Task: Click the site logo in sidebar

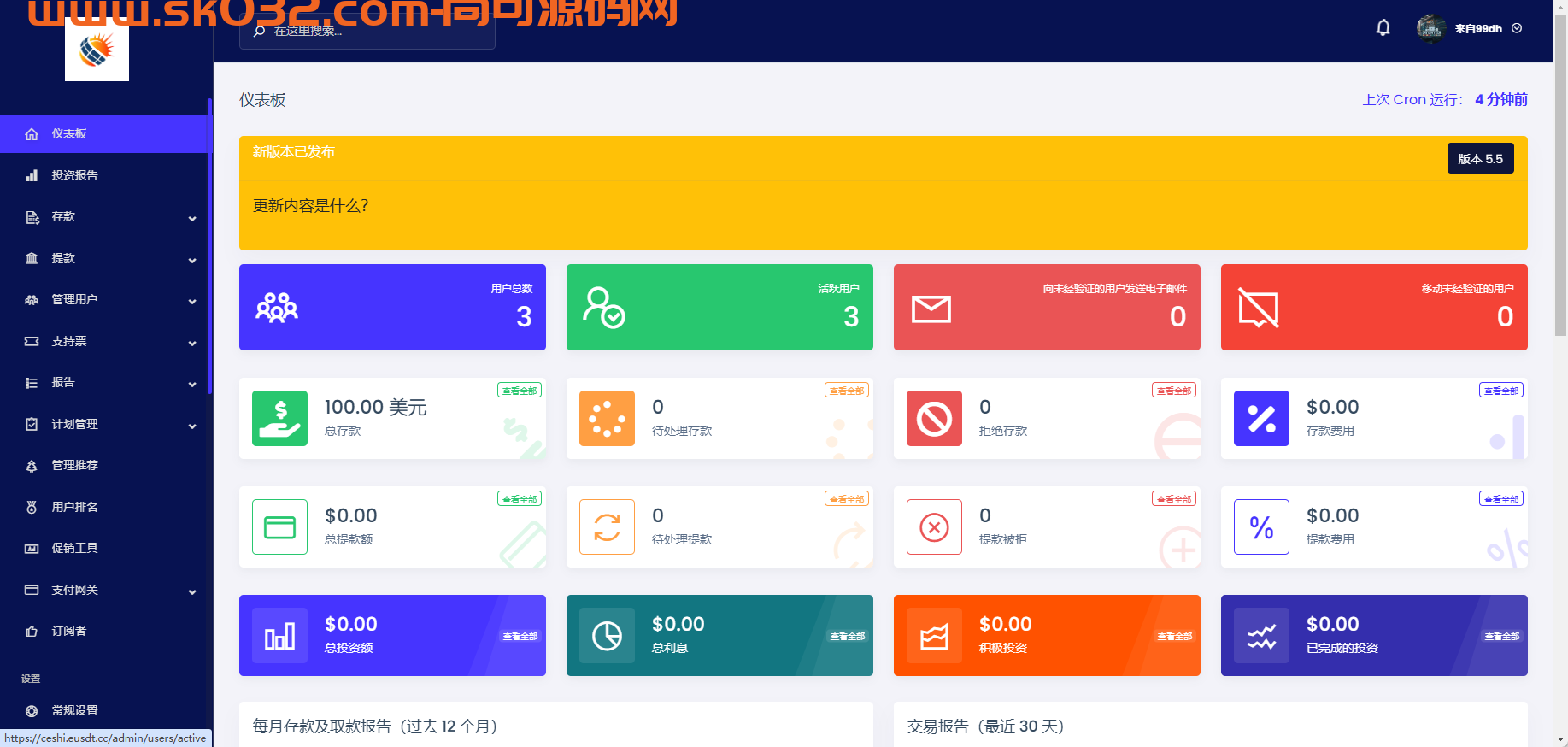Action: click(97, 50)
